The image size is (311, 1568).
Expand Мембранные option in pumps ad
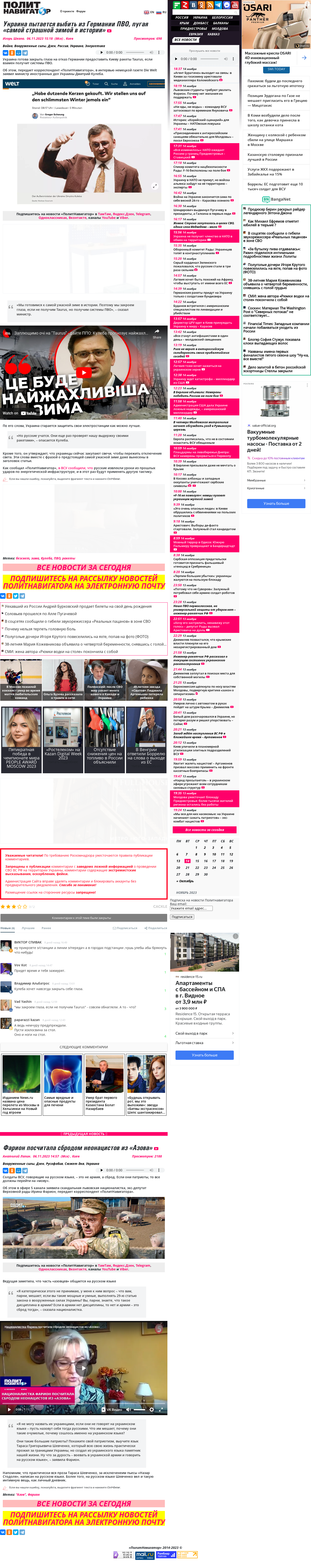pyautogui.click(x=276, y=480)
